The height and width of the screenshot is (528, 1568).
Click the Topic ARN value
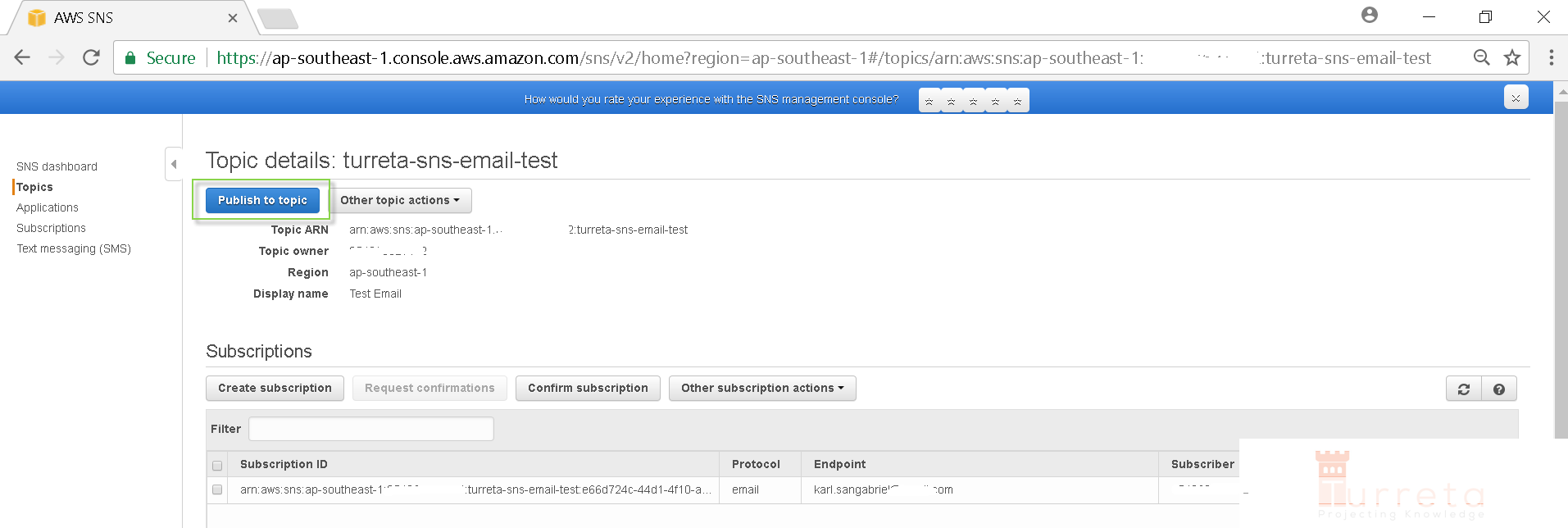coord(518,230)
